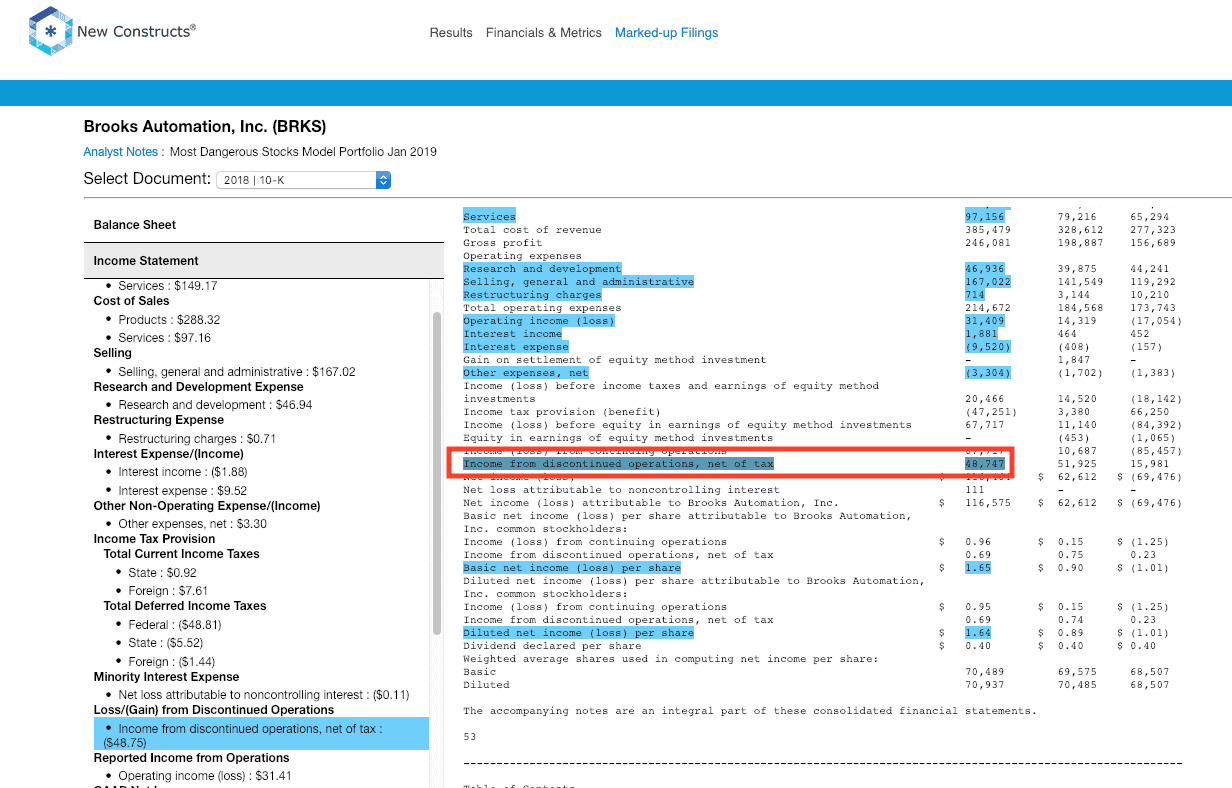Screen dimensions: 1232x788
Task: Click the highlighted value 31,409 in the filing
Action: pos(984,321)
